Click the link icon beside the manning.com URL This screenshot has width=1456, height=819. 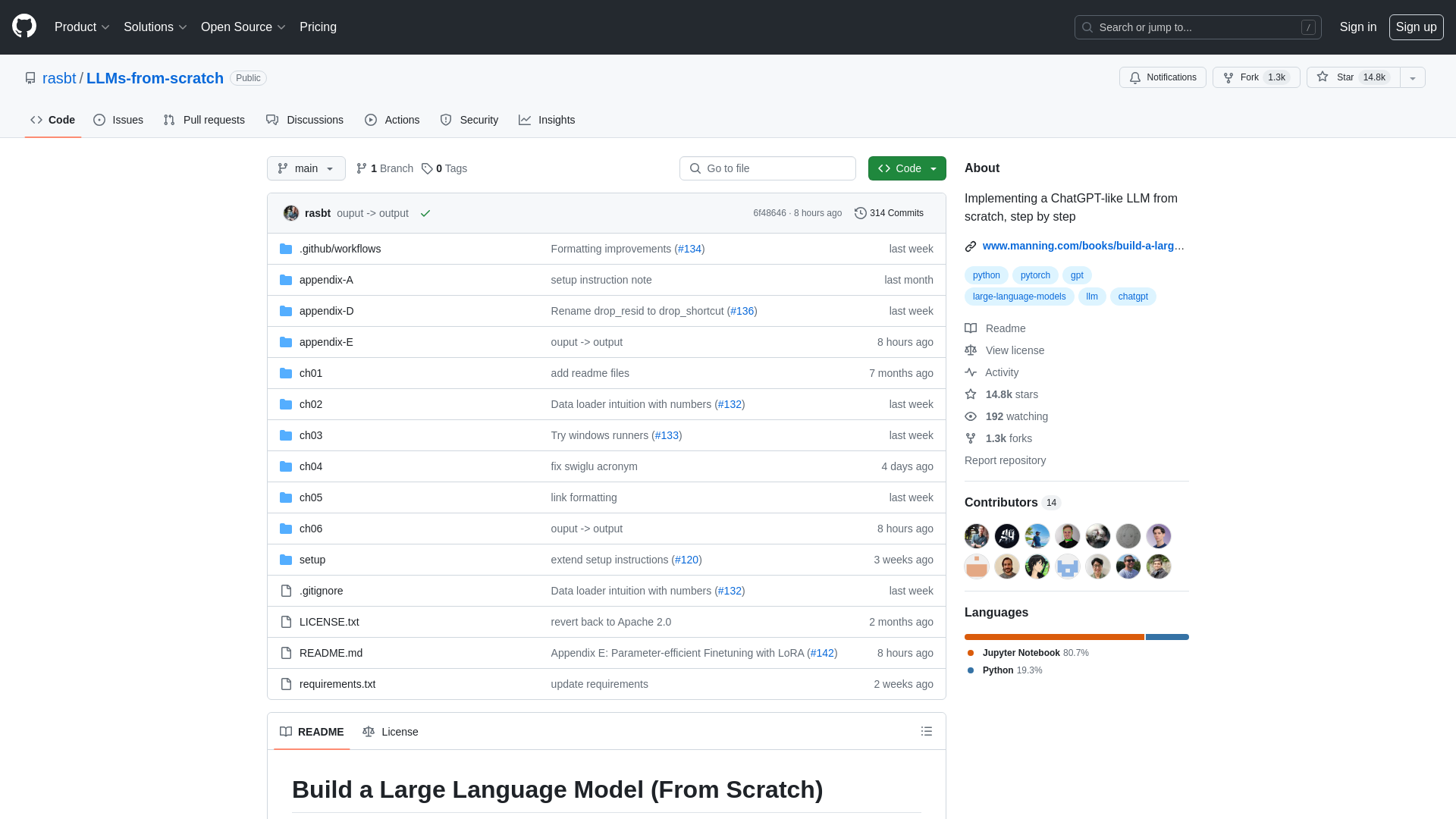[971, 246]
